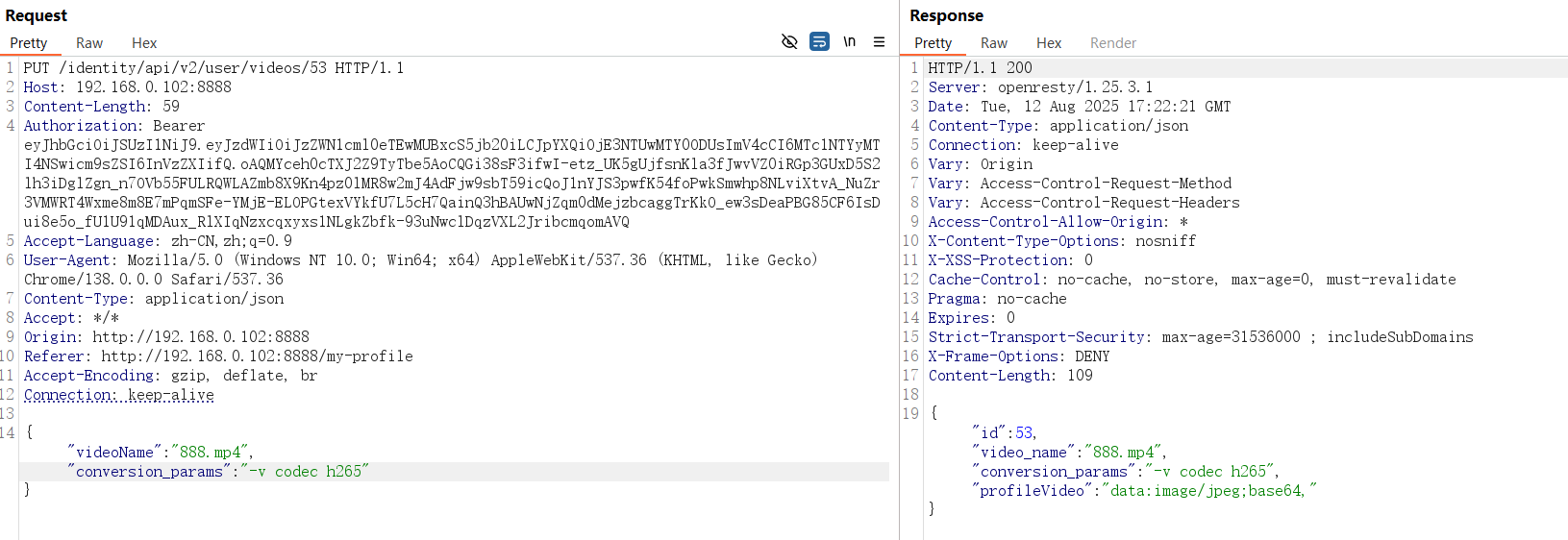Viewport: 1568px width, 540px height.
Task: Click the "video_name":"888.mp4" response line
Action: (1070, 453)
